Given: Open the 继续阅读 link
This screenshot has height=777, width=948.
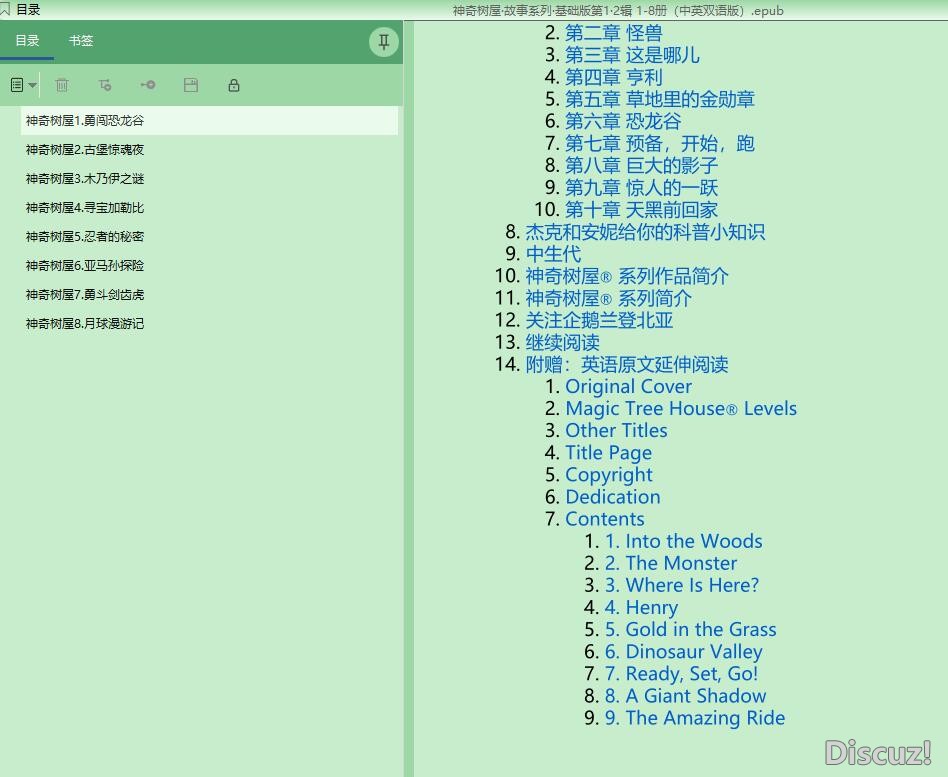Looking at the screenshot, I should coord(562,342).
